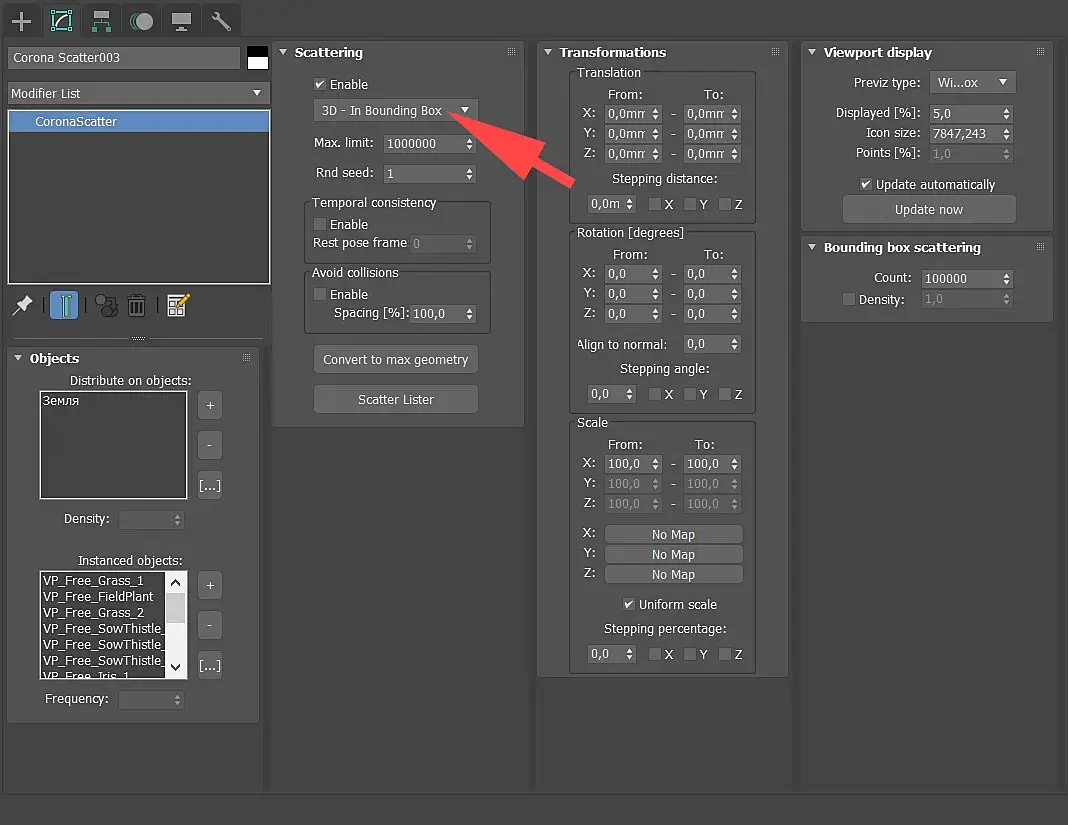Open the Hierarchy panel icon
The image size is (1068, 825).
[x=101, y=21]
